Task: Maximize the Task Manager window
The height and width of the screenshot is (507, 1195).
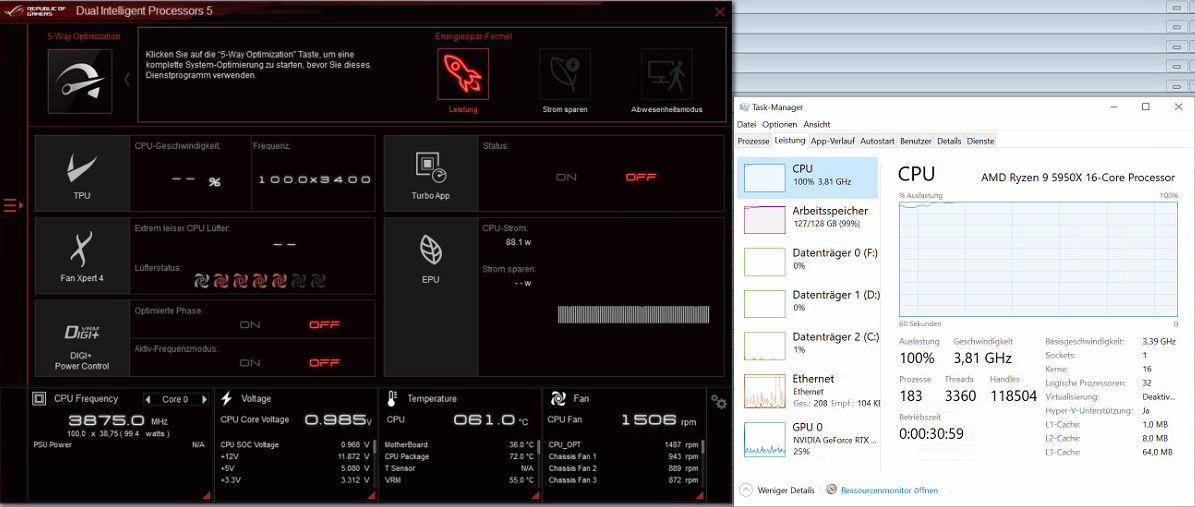Action: pyautogui.click(x=1145, y=107)
